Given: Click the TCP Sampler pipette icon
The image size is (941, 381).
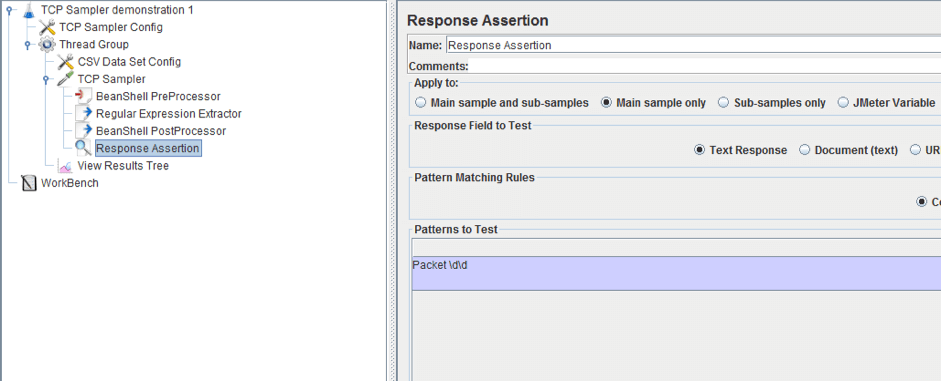Looking at the screenshot, I should [x=65, y=79].
